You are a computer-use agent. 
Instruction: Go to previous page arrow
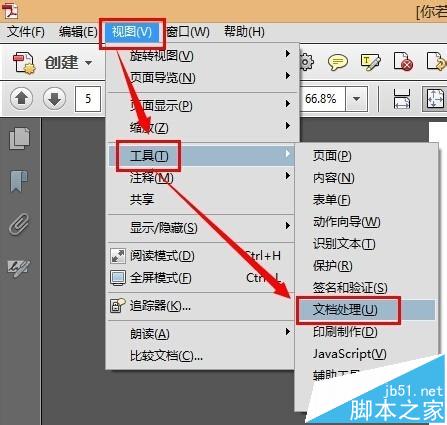[x=22, y=99]
